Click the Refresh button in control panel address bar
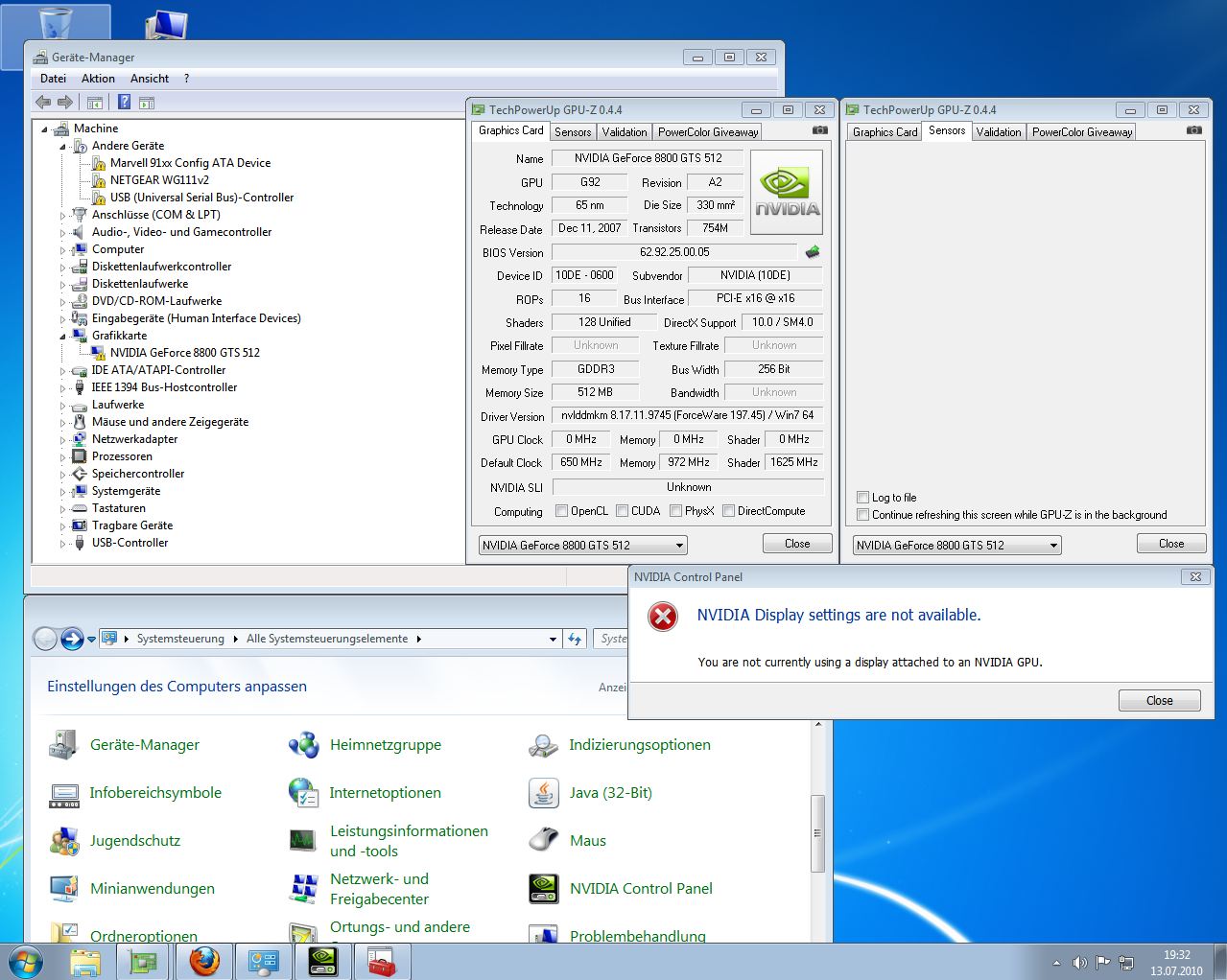The image size is (1227, 980). click(x=575, y=639)
